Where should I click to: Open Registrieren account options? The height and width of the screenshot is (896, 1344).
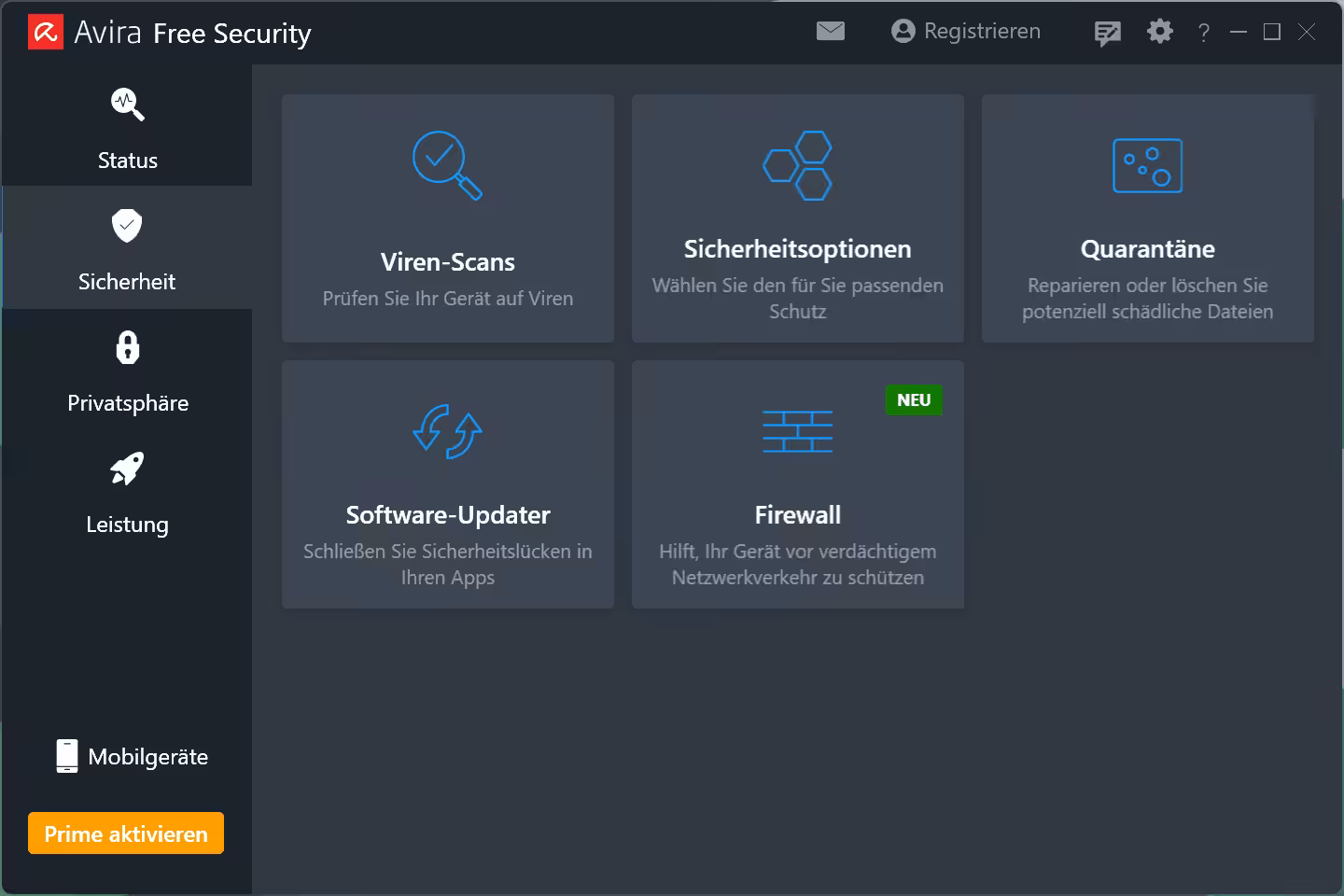coord(966,31)
